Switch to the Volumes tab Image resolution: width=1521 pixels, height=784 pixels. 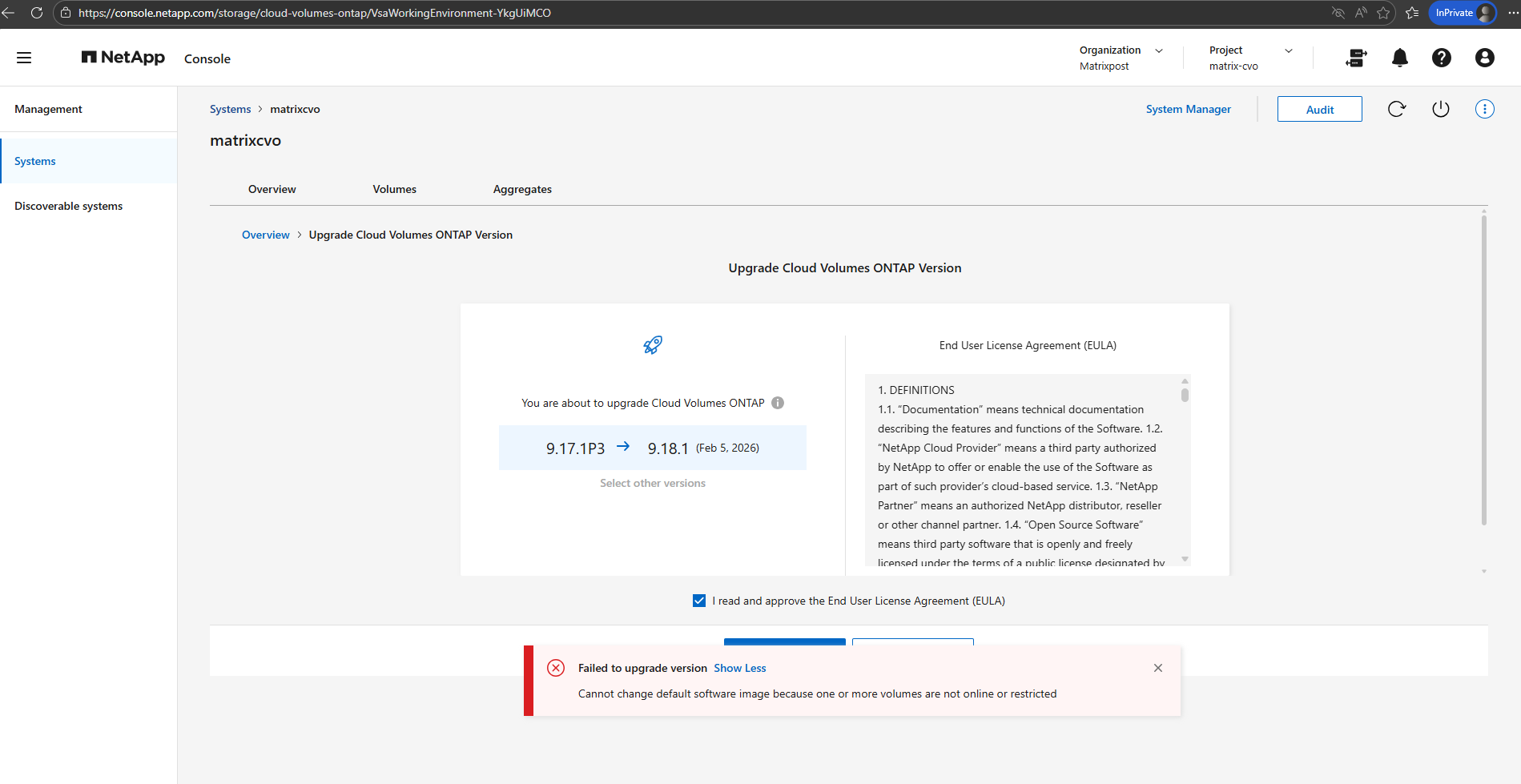394,189
